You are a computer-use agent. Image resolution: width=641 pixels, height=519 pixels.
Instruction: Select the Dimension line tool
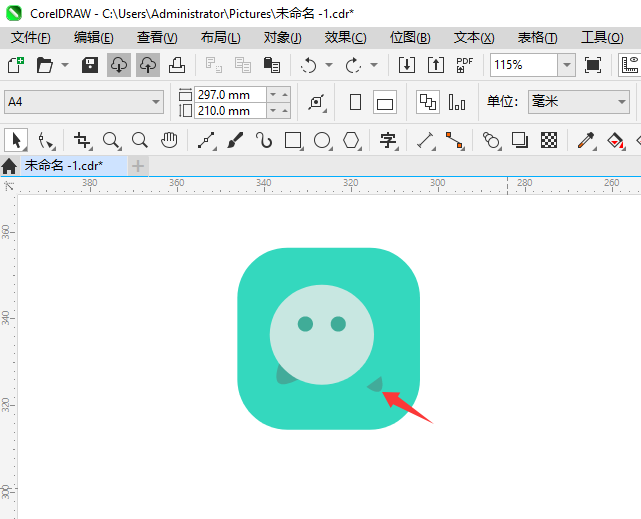pos(426,141)
